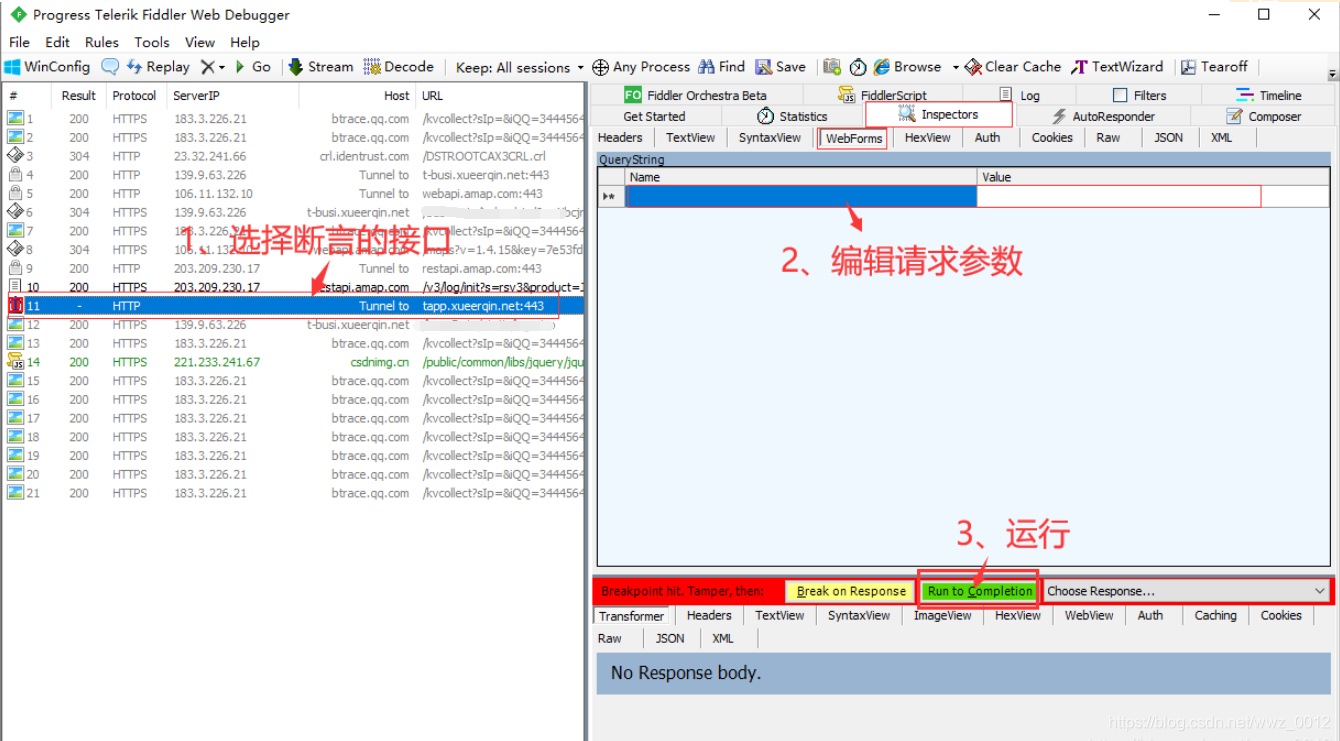Image resolution: width=1340 pixels, height=741 pixels.
Task: Switch to the Statistics tab
Action: click(x=792, y=116)
